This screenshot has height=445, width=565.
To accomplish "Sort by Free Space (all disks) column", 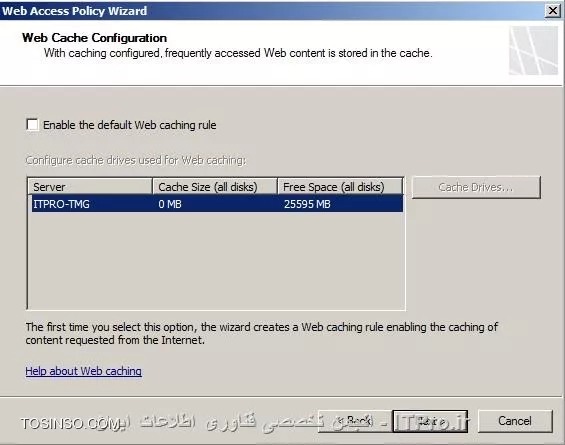I will 340,187.
